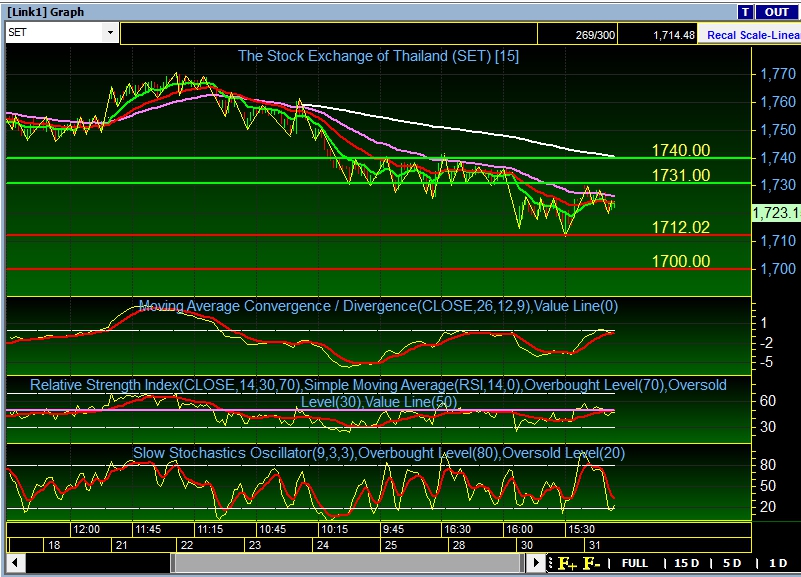Click date marker 28 on timeline
The width and height of the screenshot is (801, 577).
(459, 545)
